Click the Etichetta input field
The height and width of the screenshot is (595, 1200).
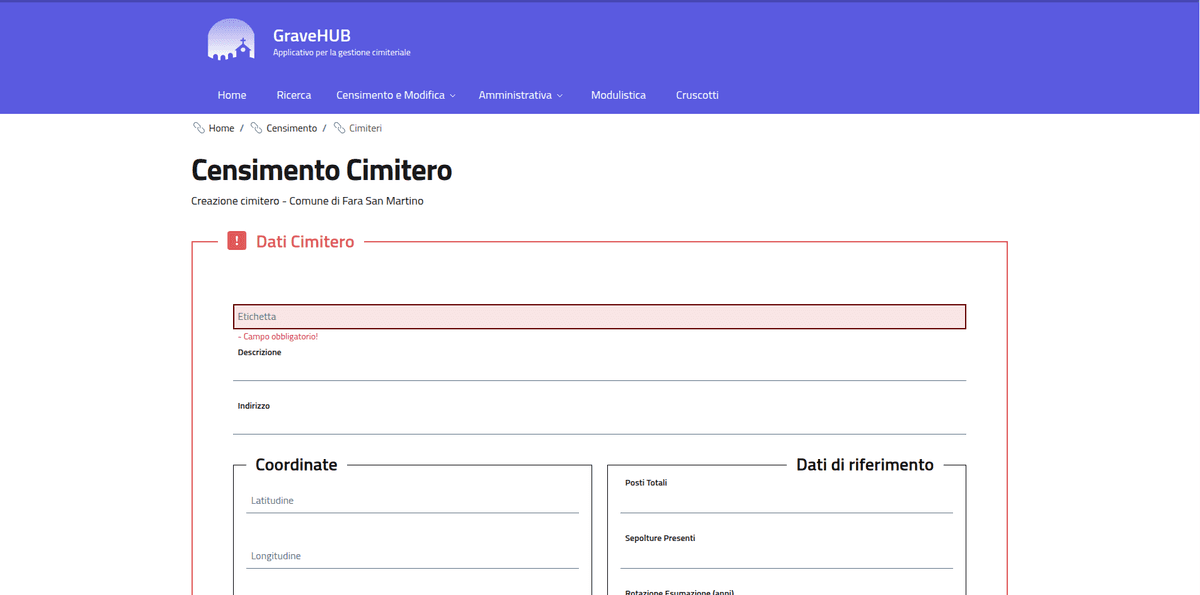pos(599,316)
